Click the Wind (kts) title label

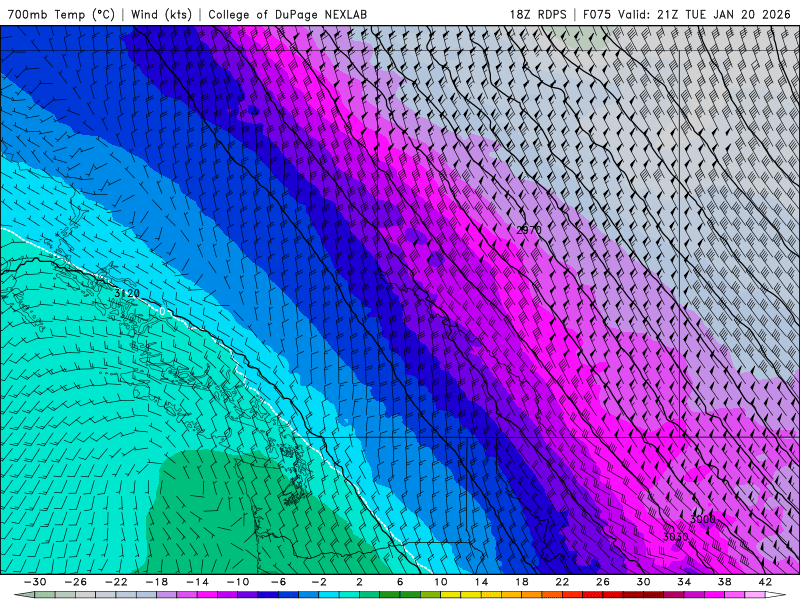(x=161, y=14)
